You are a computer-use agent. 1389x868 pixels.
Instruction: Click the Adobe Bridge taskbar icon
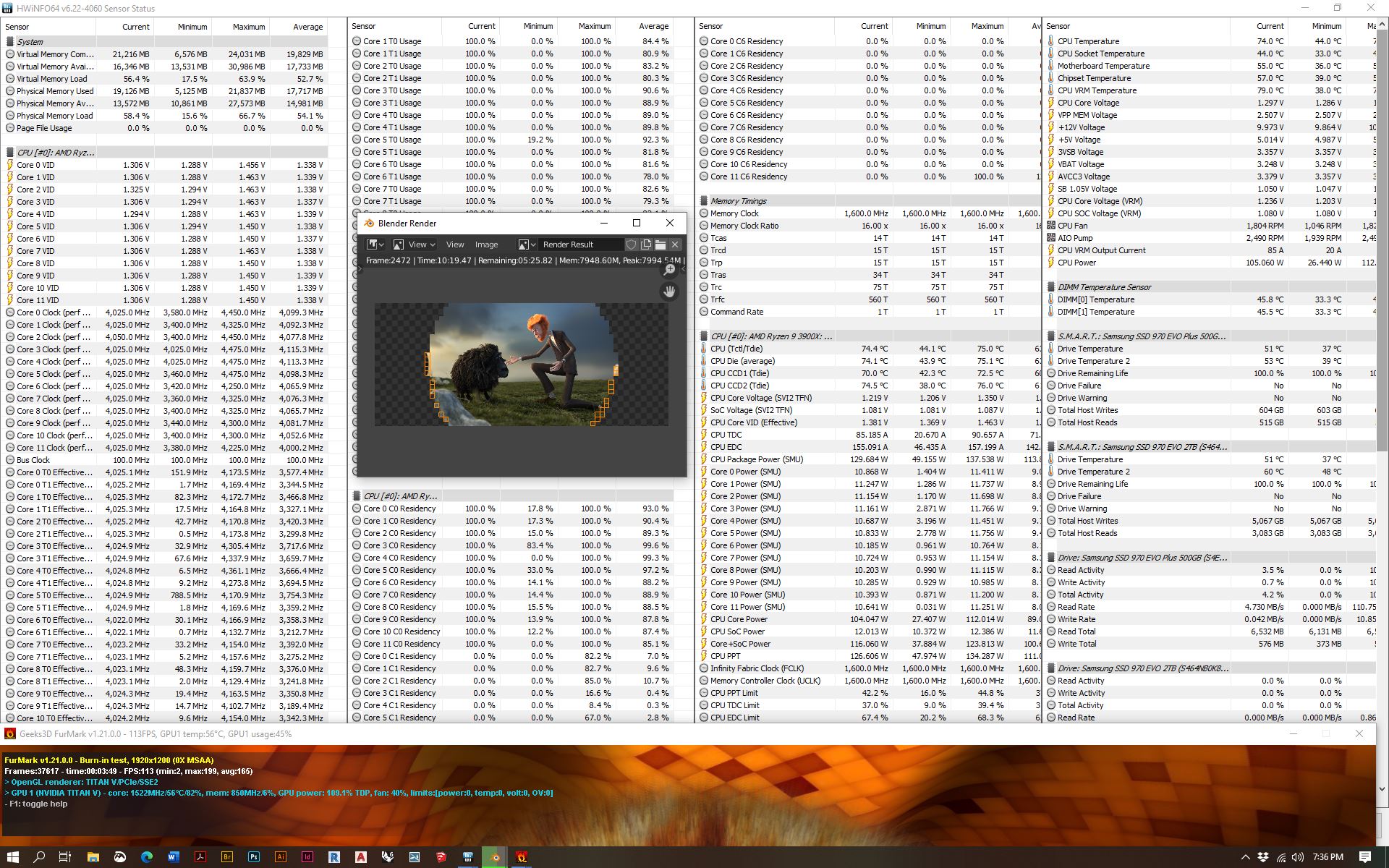coord(226,857)
